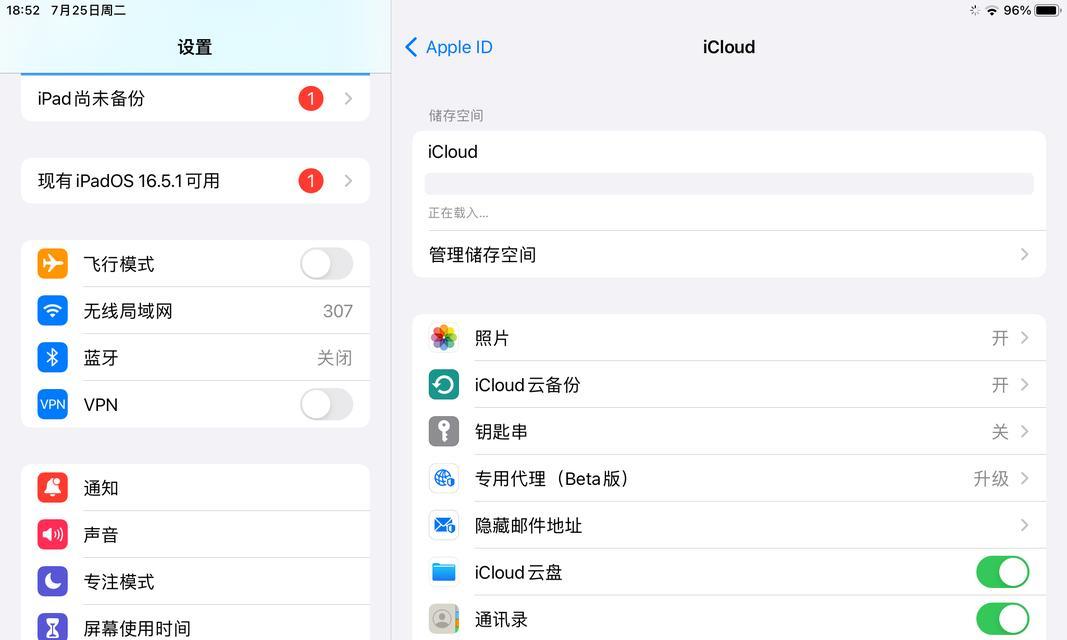This screenshot has width=1067, height=640.
Task: Toggle the Airplane Mode switch (飞行模式)
Action: tap(327, 264)
